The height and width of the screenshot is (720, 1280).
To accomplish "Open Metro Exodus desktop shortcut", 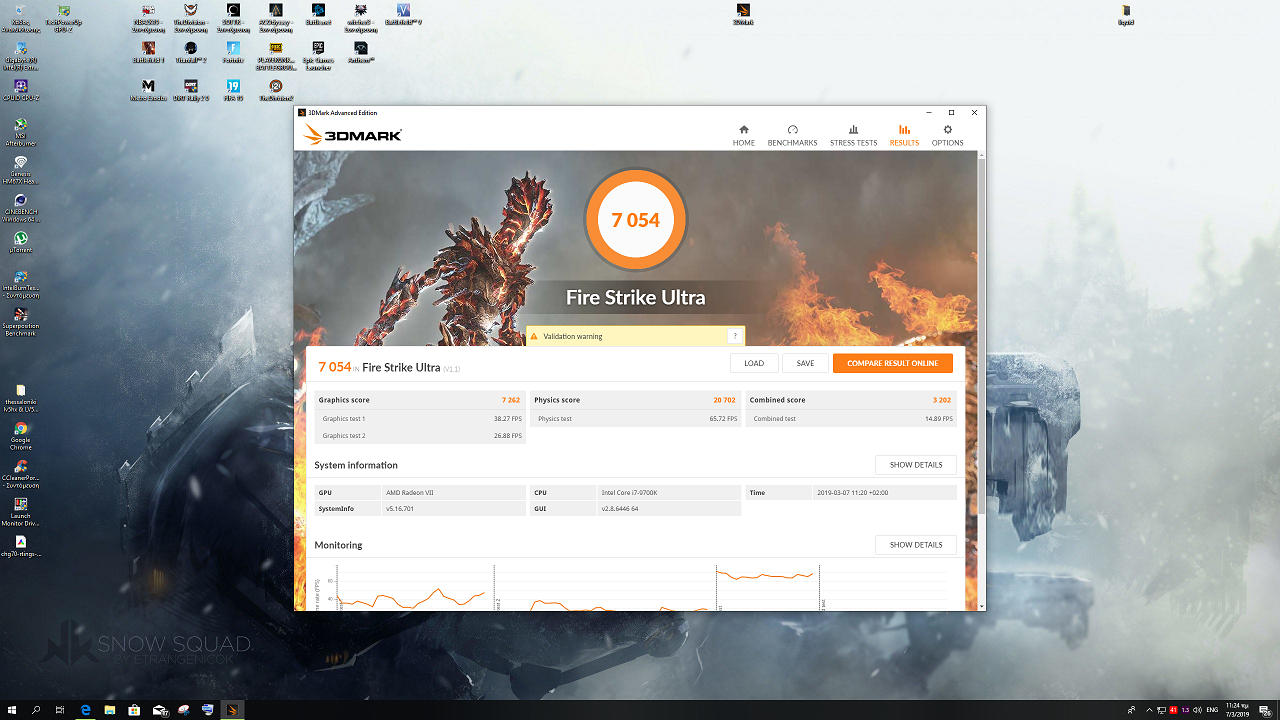I will click(x=148, y=90).
